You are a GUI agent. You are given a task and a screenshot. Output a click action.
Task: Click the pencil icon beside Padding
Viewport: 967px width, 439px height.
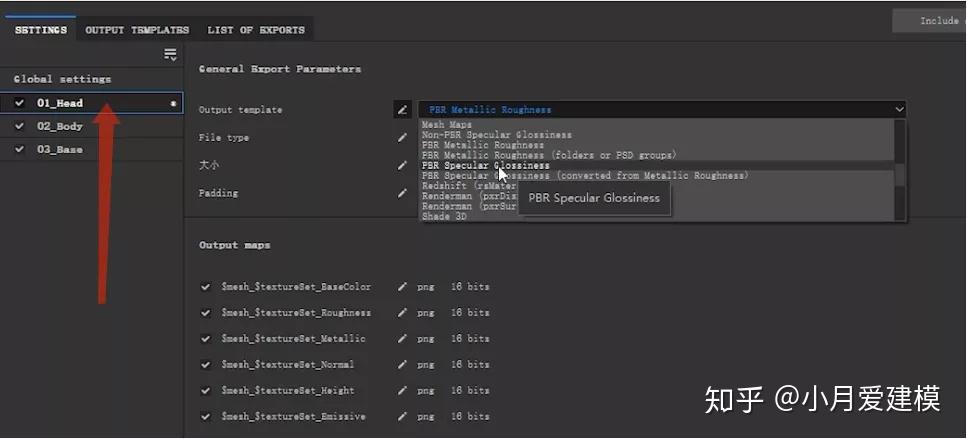point(402,193)
